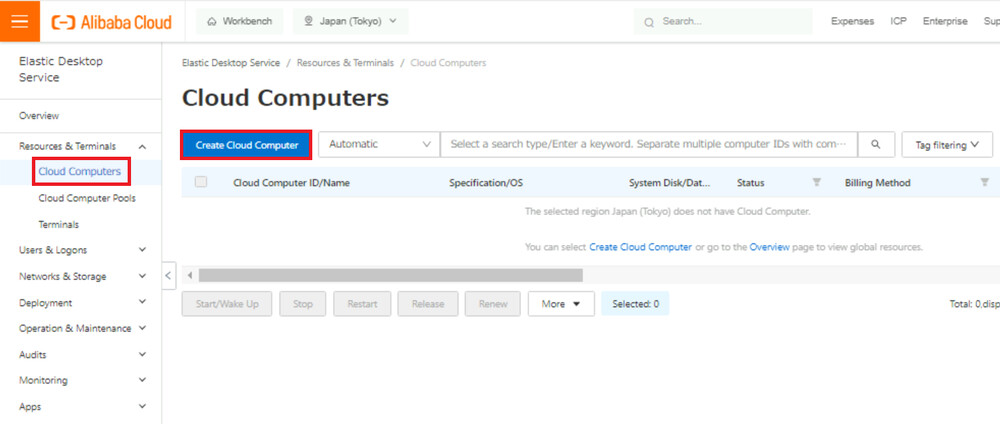
Task: Open the Japan (Tokyo) region dropdown
Action: point(350,21)
